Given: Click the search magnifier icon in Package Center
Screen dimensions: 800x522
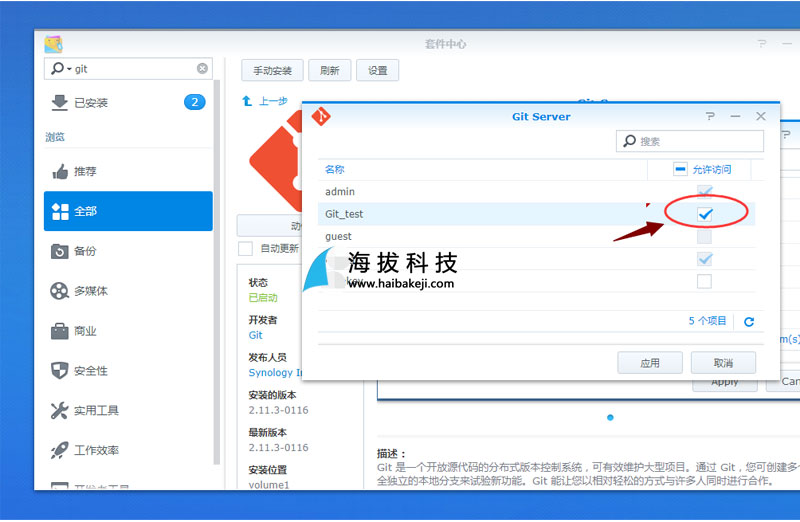Looking at the screenshot, I should coord(57,68).
